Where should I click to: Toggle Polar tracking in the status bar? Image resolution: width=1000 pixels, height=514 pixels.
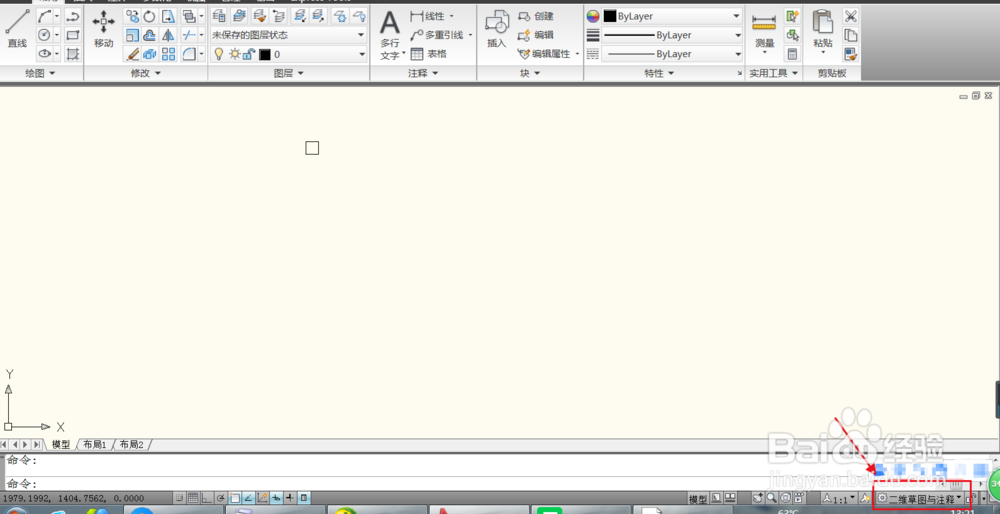point(221,497)
